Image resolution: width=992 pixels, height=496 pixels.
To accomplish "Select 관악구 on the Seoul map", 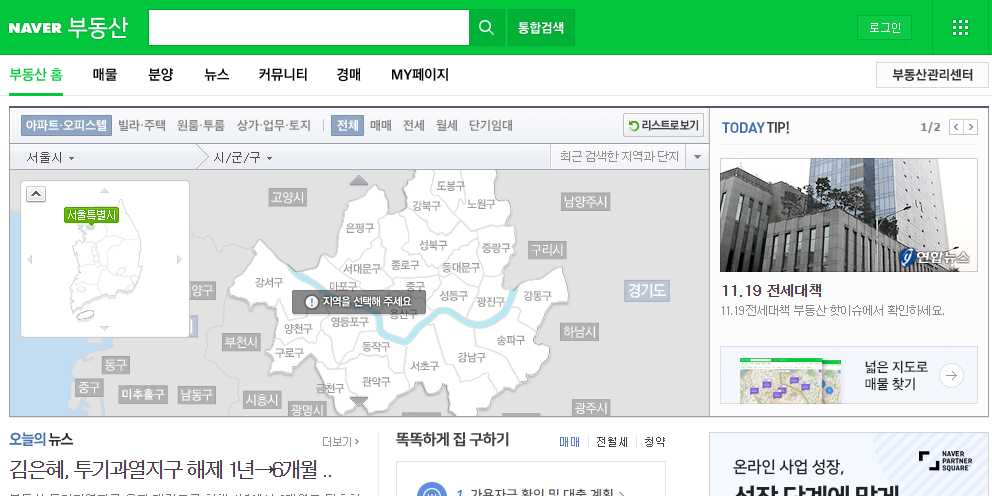I will click(x=376, y=381).
